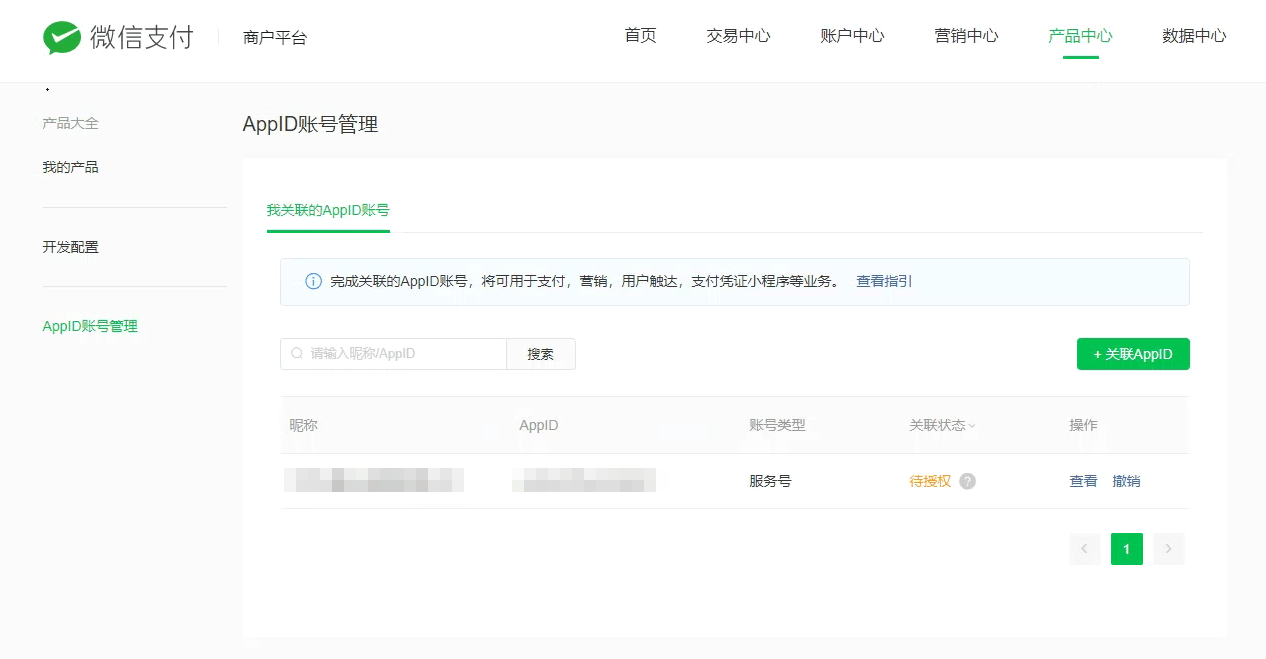Image resolution: width=1266 pixels, height=659 pixels.
Task: Go to the previous page arrow
Action: 1084,549
